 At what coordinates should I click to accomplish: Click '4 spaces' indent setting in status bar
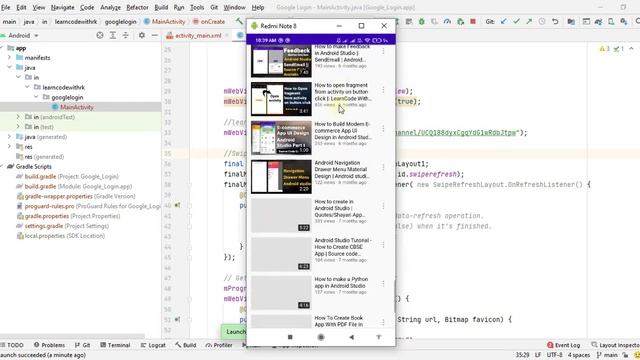pyautogui.click(x=579, y=355)
